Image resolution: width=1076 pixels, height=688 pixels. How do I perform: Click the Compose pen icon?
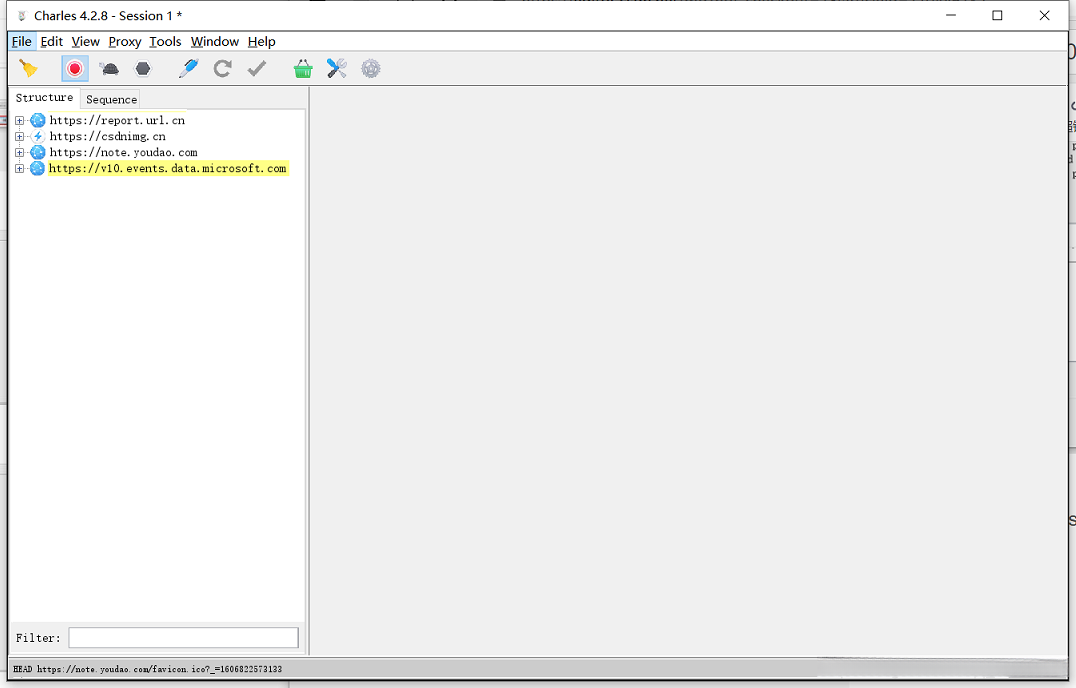click(188, 69)
